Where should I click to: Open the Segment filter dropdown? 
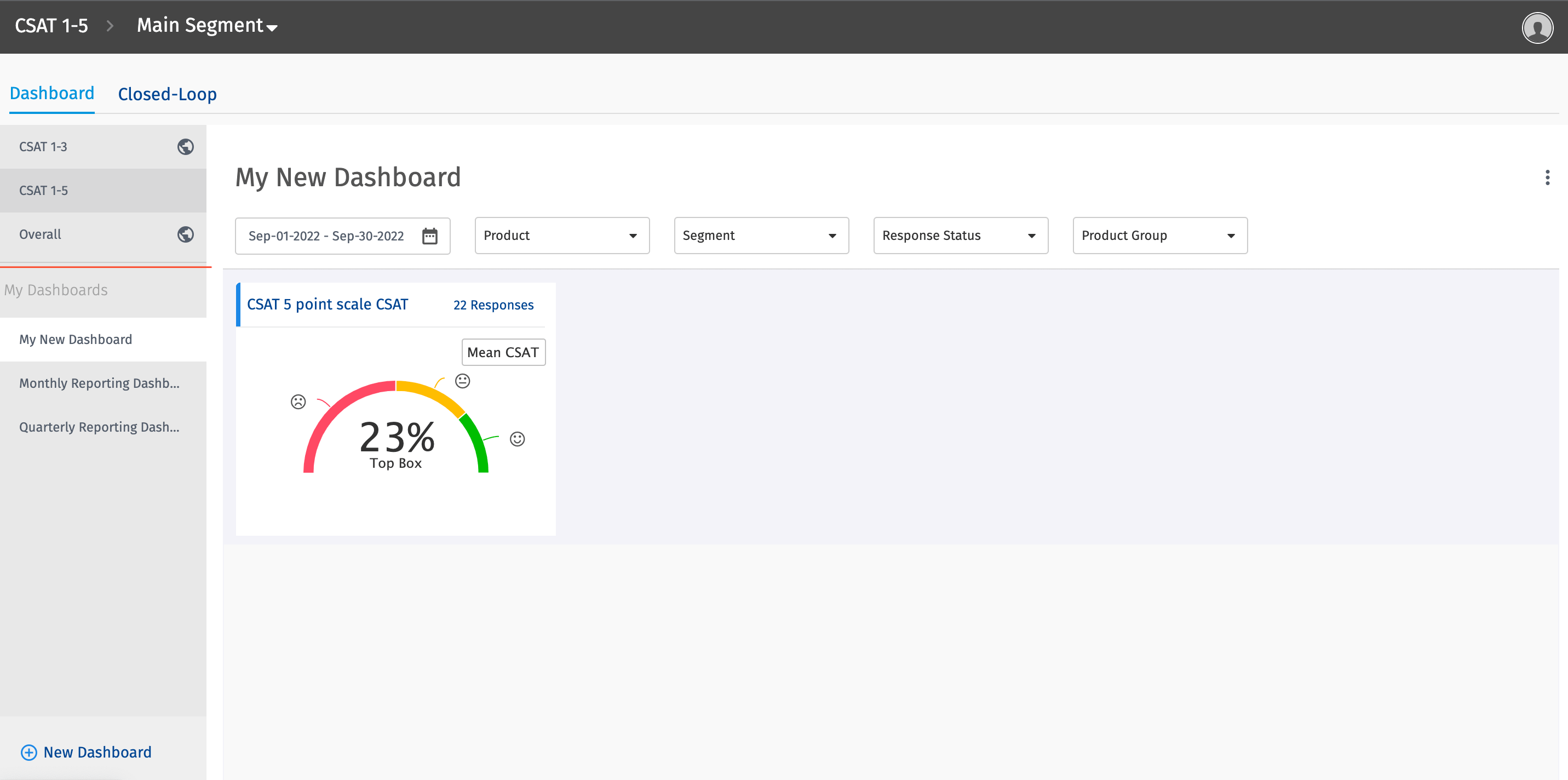[x=761, y=236]
